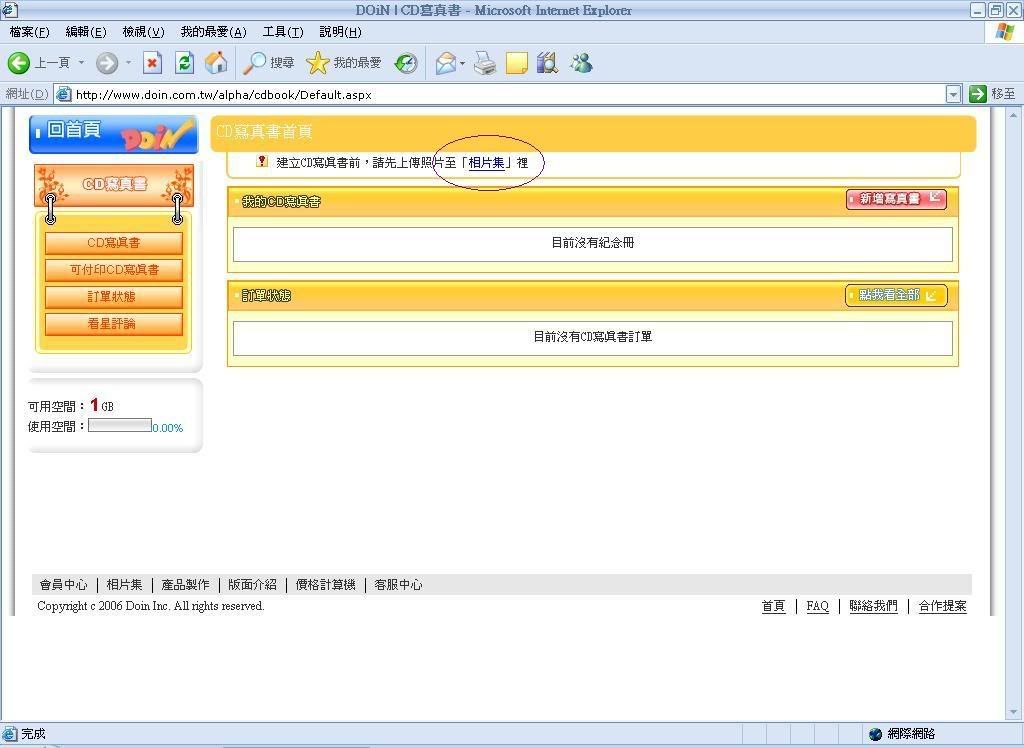Image resolution: width=1024 pixels, height=748 pixels.
Task: Select 可付印CD寫真書 in the sidebar
Action: [114, 270]
